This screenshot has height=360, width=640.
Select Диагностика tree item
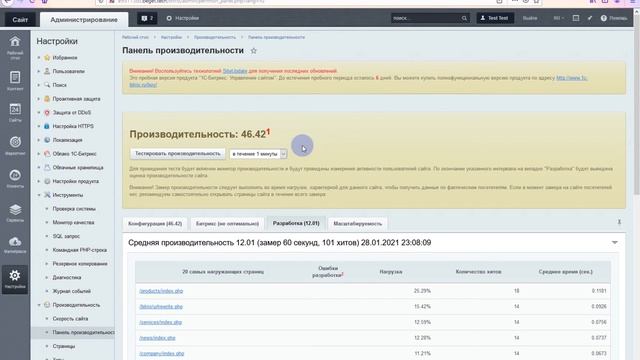pyautogui.click(x=67, y=278)
